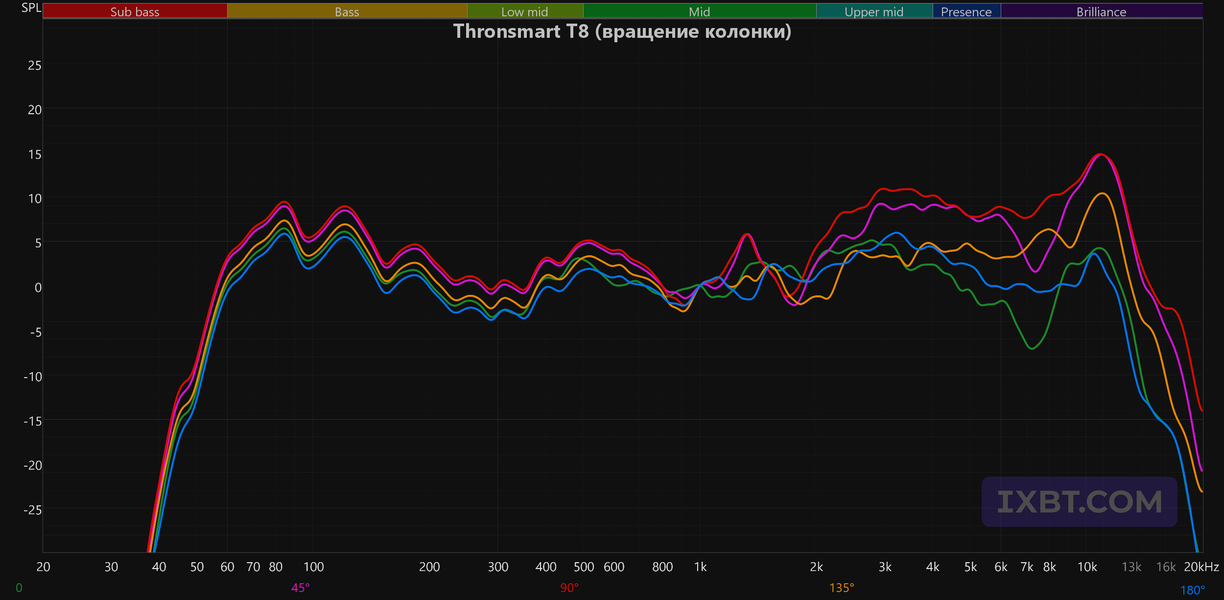Click the Brilliance band label
1224x600 pixels.
(1101, 12)
